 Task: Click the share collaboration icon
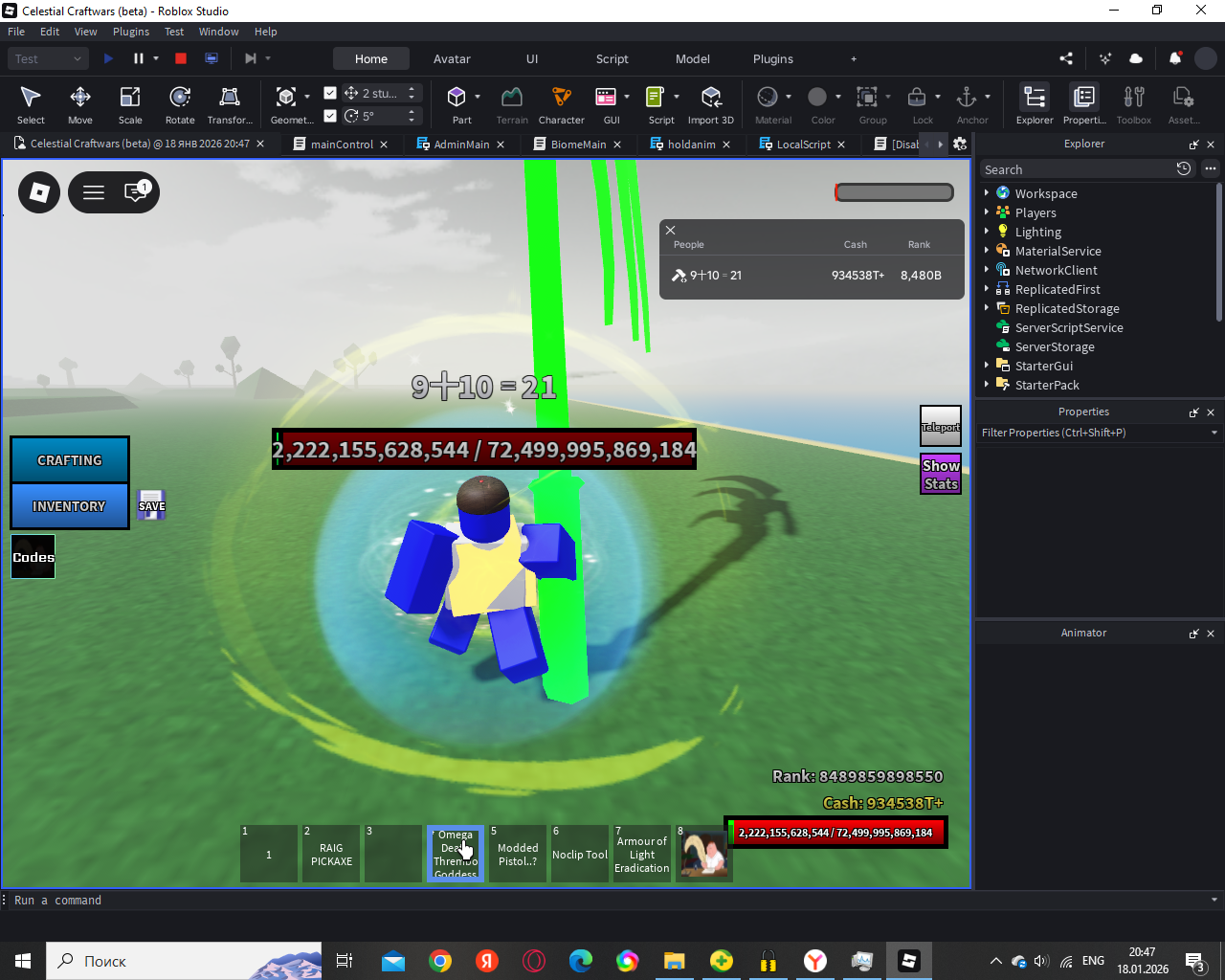[x=1066, y=58]
